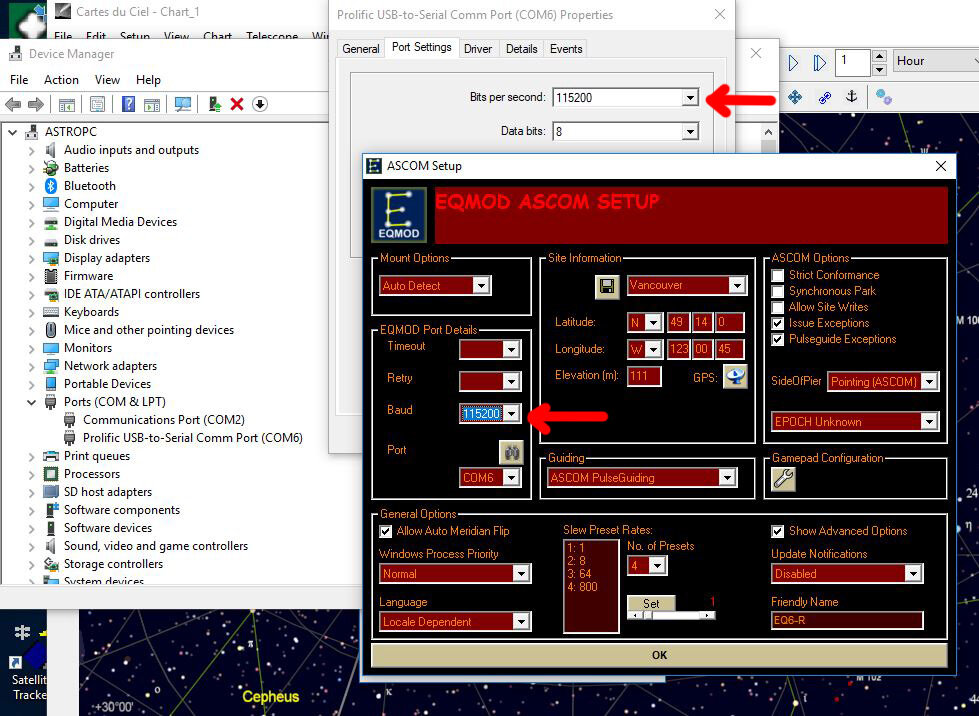Click the EQMOD logo icon
Screen dimensions: 979x716
[x=399, y=215]
